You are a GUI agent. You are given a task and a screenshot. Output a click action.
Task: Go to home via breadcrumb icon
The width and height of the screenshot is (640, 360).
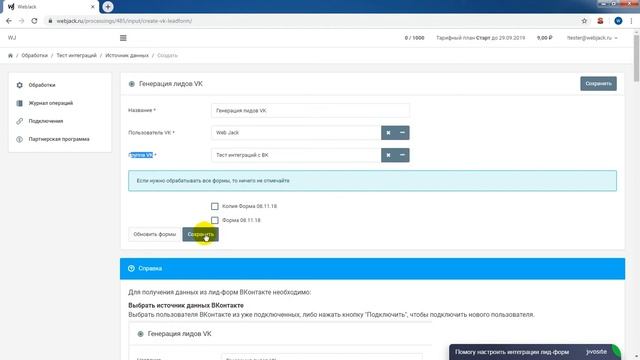point(10,56)
